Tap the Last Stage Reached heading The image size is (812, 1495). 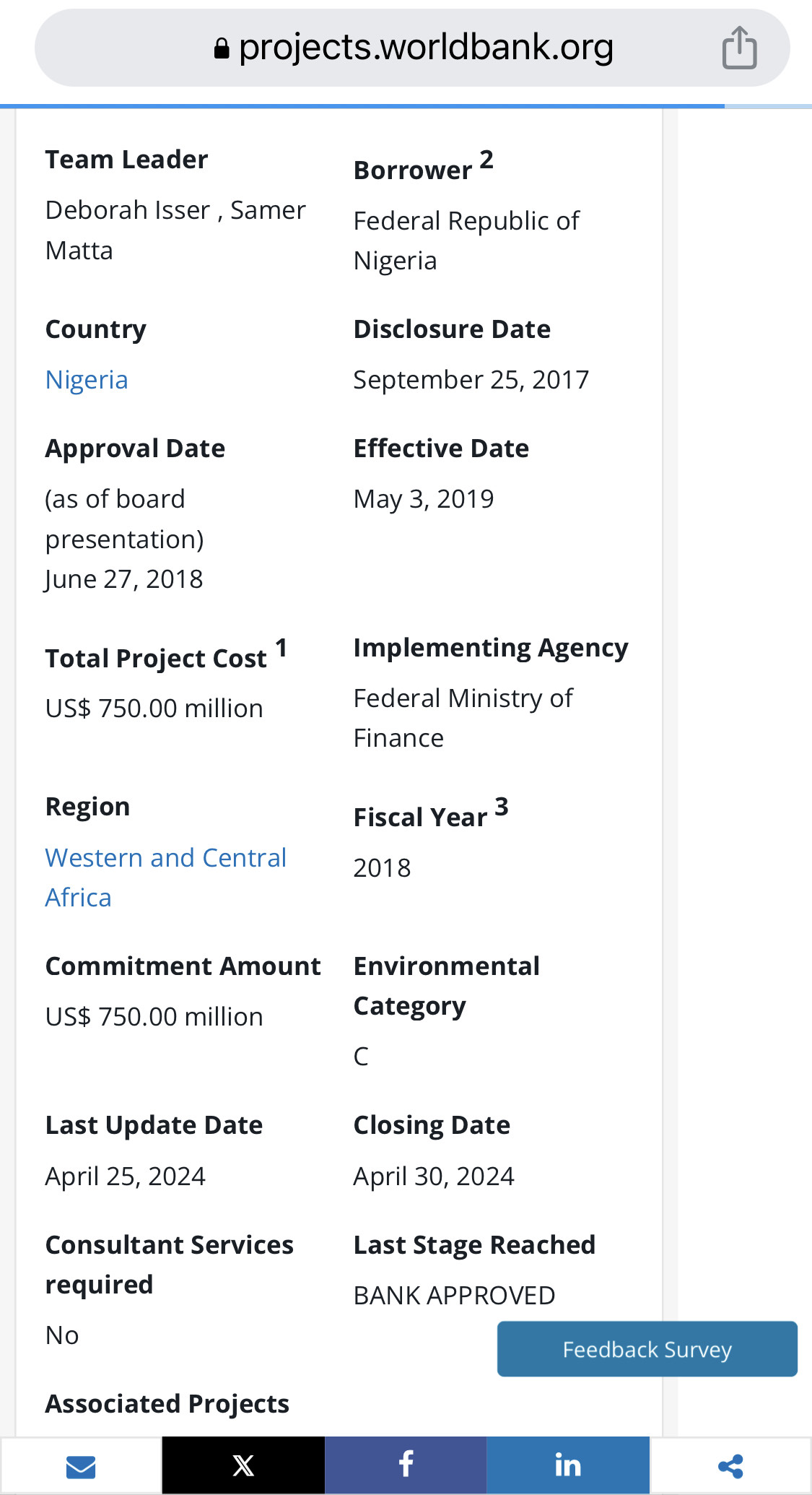474,1245
